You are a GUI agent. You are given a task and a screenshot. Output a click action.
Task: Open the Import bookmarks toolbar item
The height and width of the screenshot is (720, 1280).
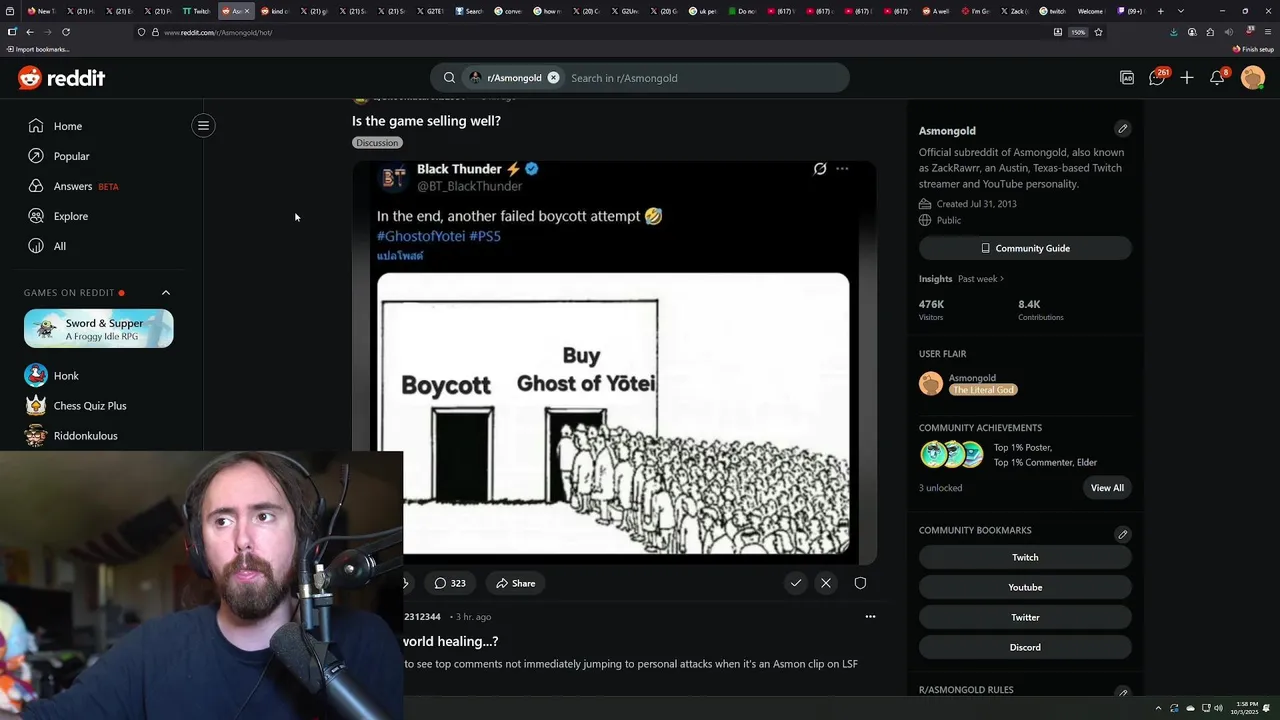pos(37,49)
